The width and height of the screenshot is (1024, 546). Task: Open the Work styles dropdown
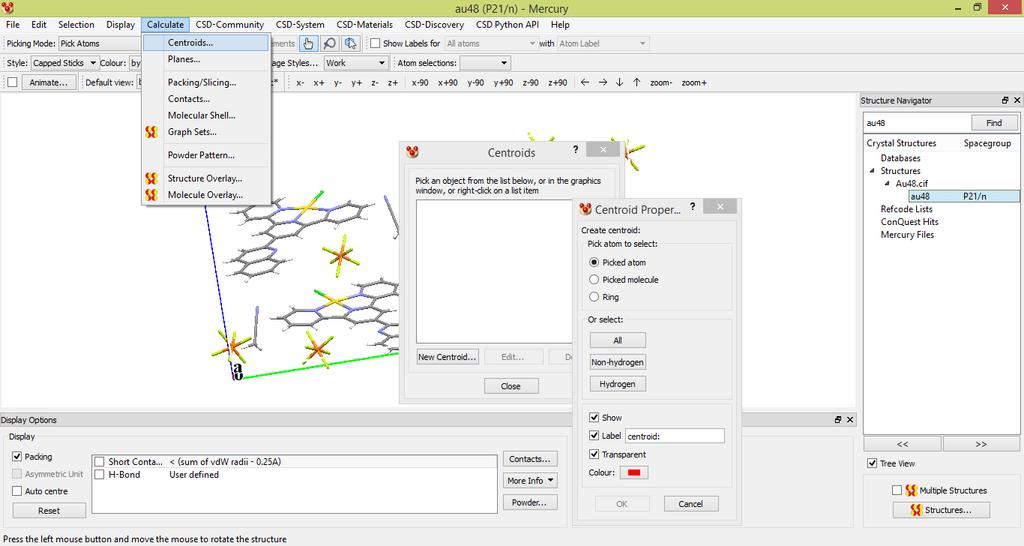coord(356,63)
